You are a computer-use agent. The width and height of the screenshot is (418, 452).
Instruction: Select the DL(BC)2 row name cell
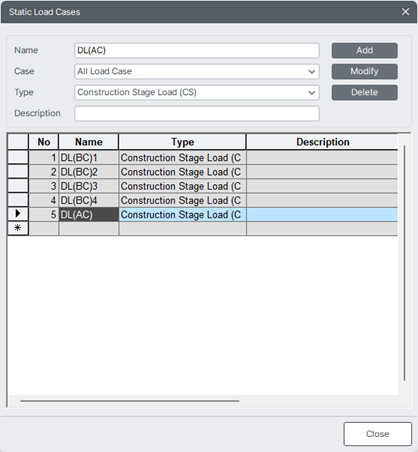pyautogui.click(x=89, y=172)
